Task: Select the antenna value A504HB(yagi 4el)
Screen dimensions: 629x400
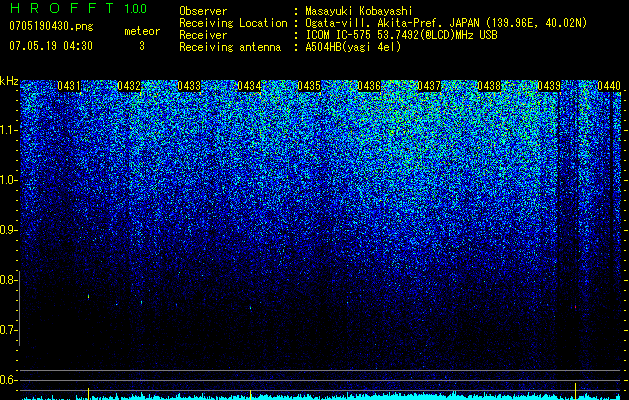Action: tap(353, 47)
